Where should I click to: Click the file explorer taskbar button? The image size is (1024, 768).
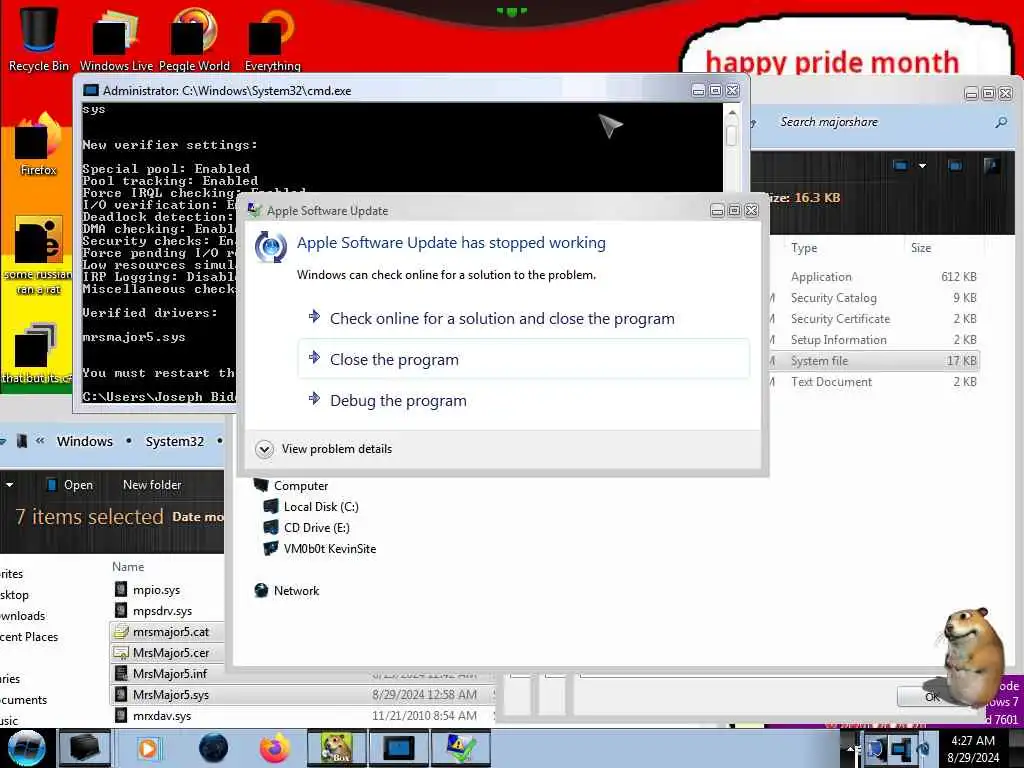pos(85,748)
